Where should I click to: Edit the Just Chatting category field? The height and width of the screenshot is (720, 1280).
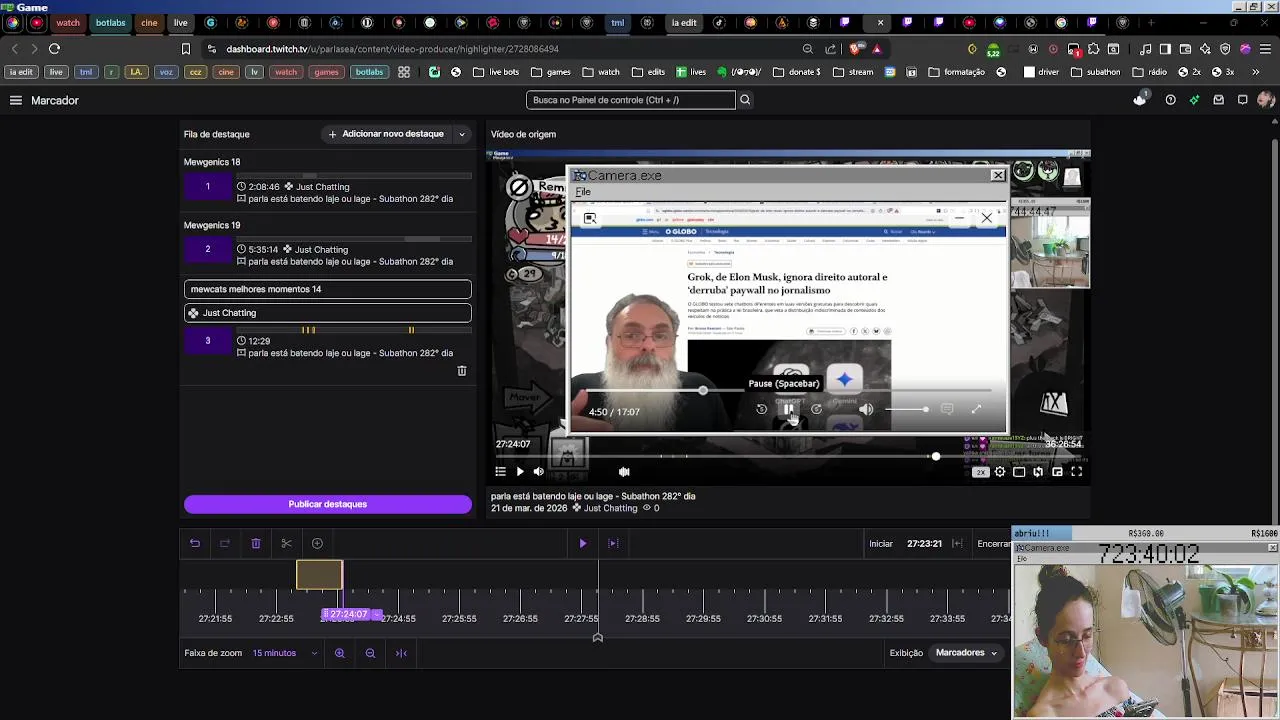coord(327,313)
